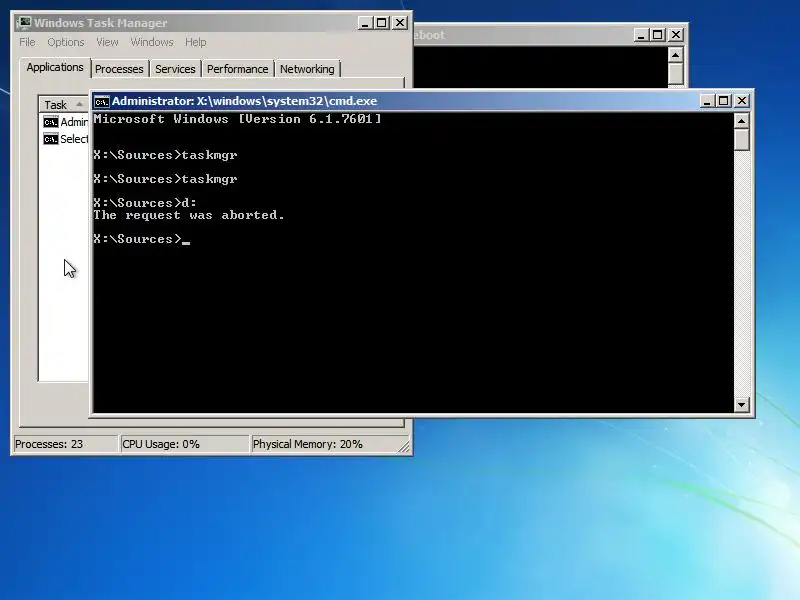Click the Task Manager resize grip corner

[404, 447]
